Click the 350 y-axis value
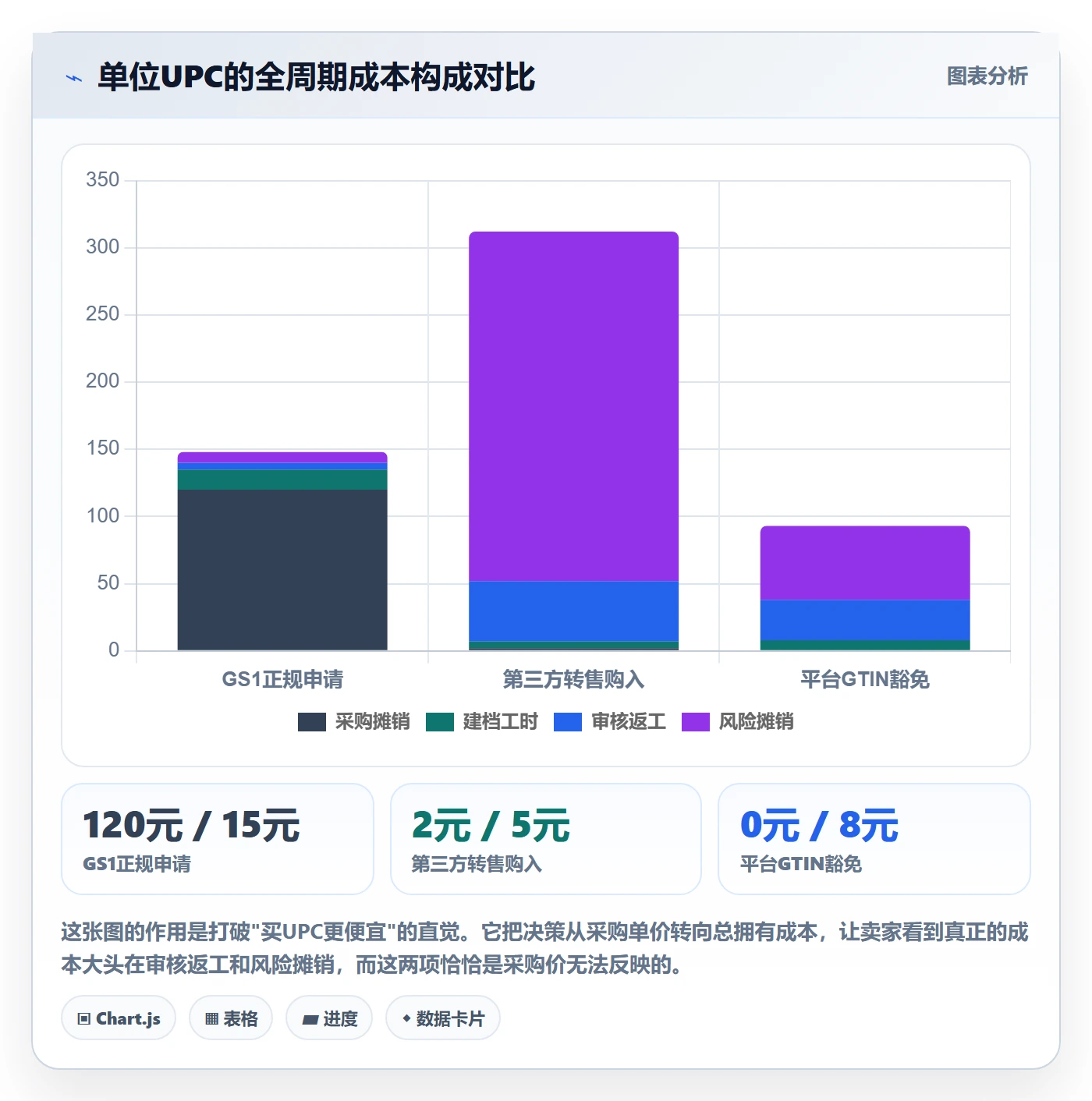The width and height of the screenshot is (1092, 1101). 103,180
